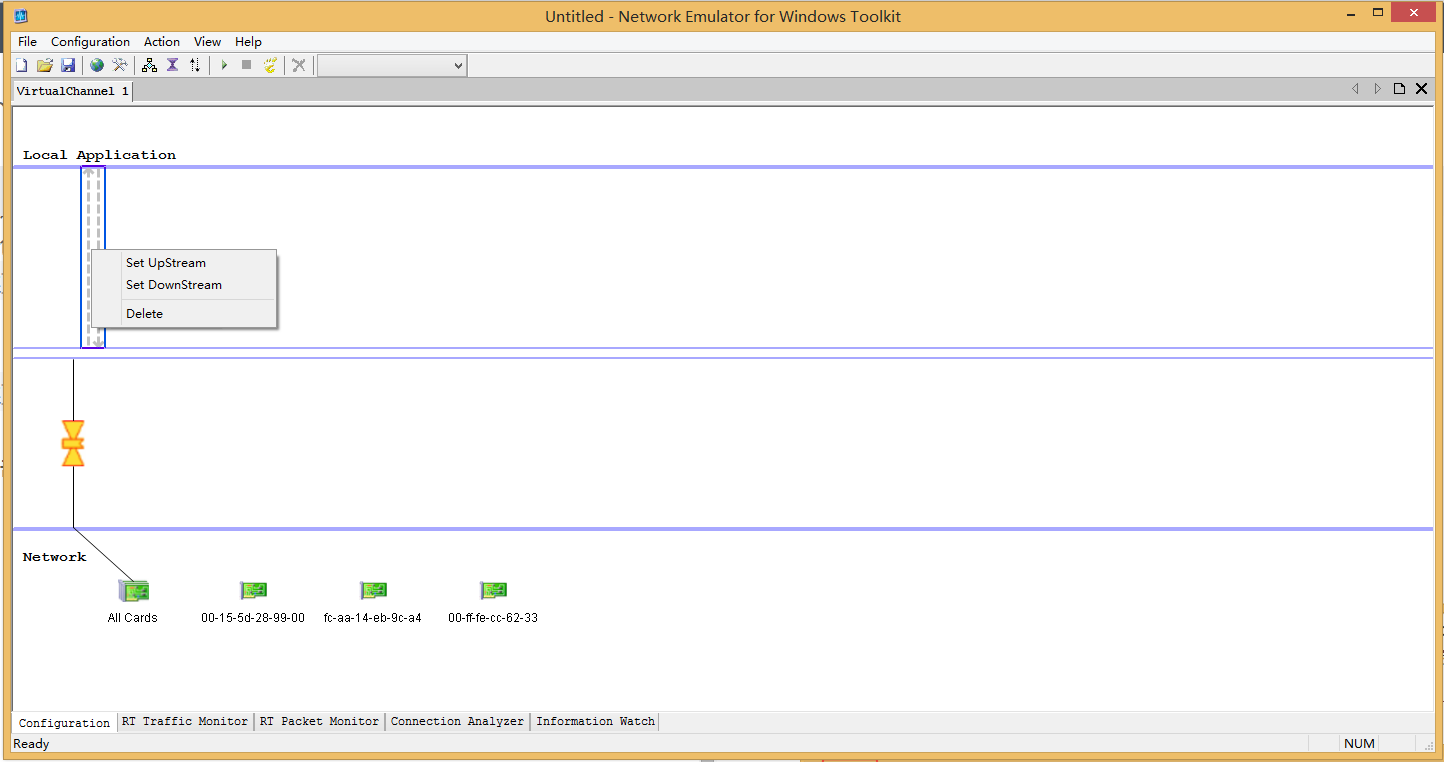Switch to RT Traffic Monitor tab
This screenshot has width=1444, height=762.
pos(185,721)
